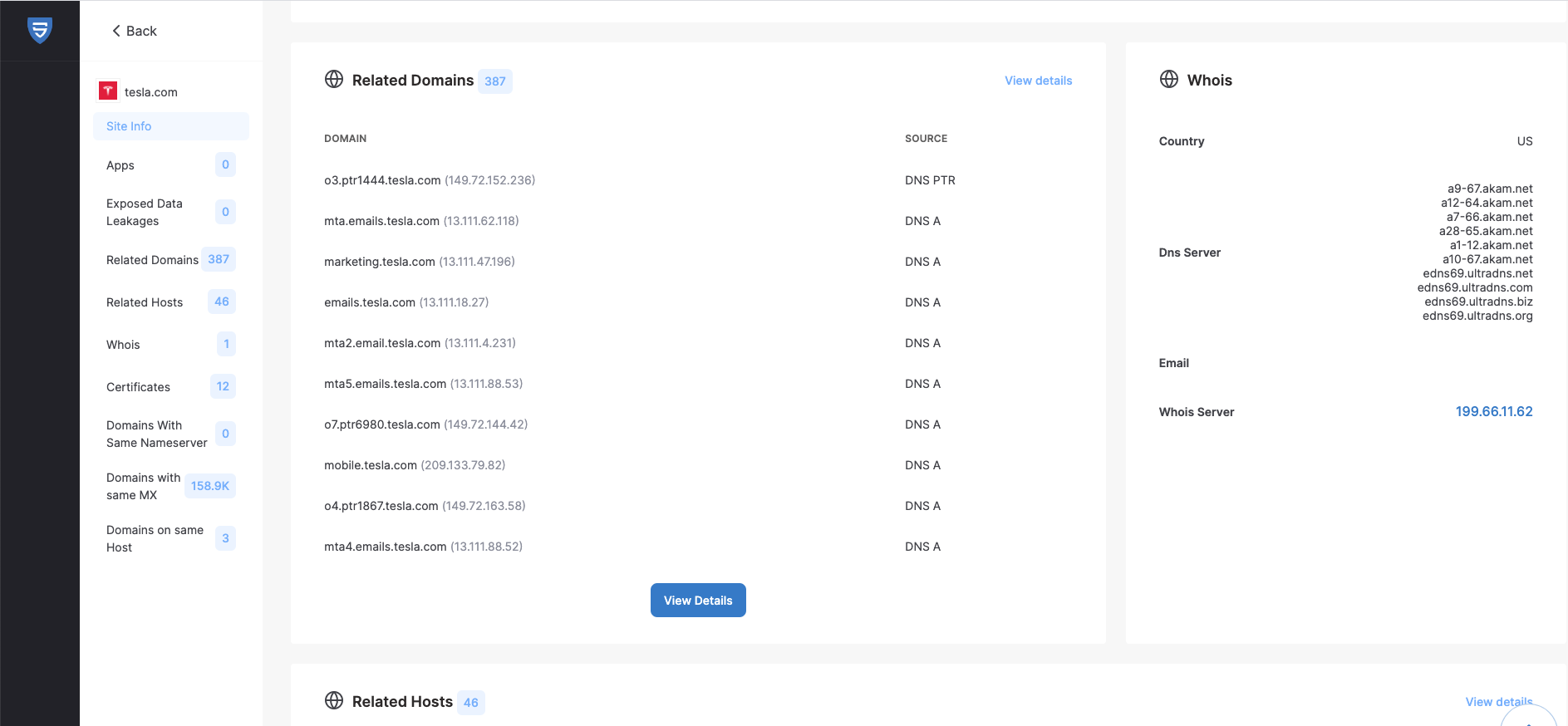Open Domains on same Host
Viewport: 1568px width, 726px height.
point(171,538)
